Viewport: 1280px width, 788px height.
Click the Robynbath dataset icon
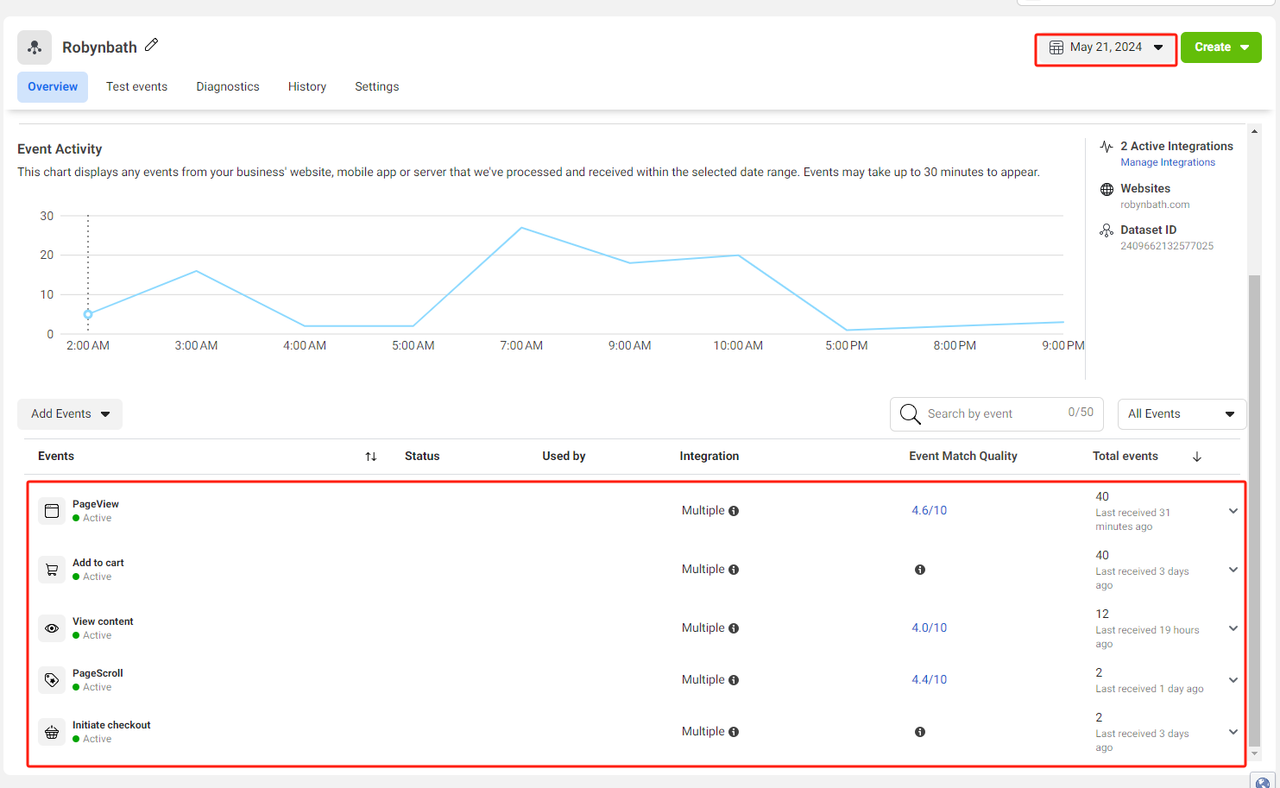(x=34, y=47)
